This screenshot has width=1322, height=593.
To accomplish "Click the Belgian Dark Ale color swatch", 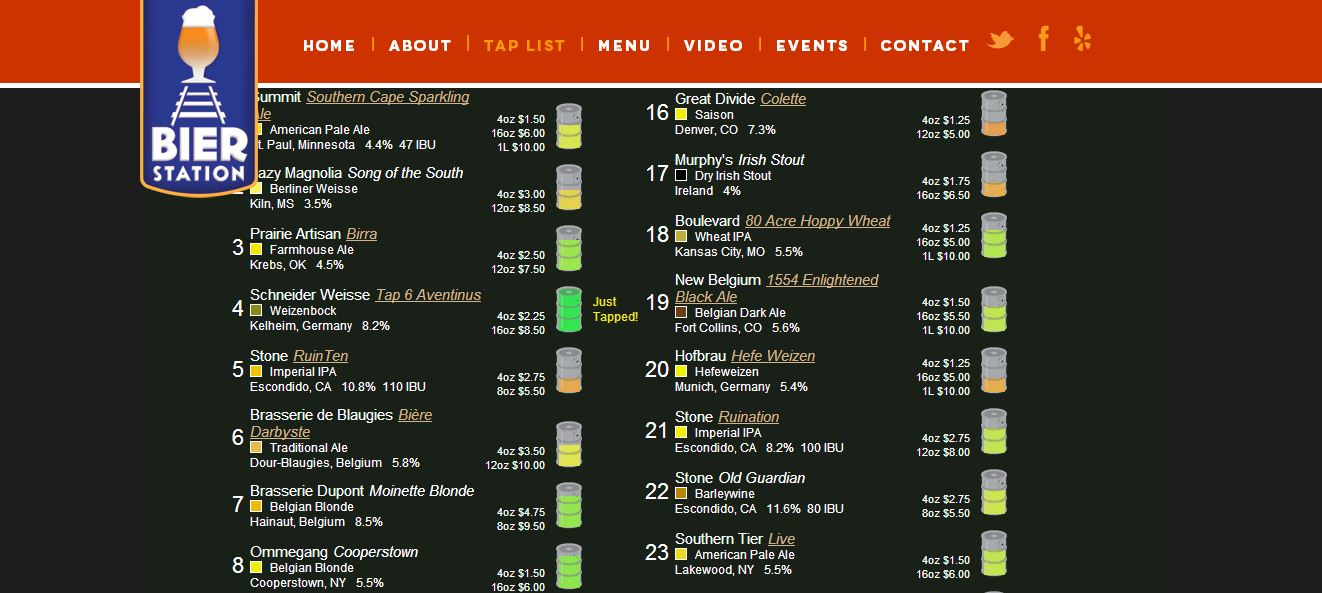I will click(x=681, y=312).
